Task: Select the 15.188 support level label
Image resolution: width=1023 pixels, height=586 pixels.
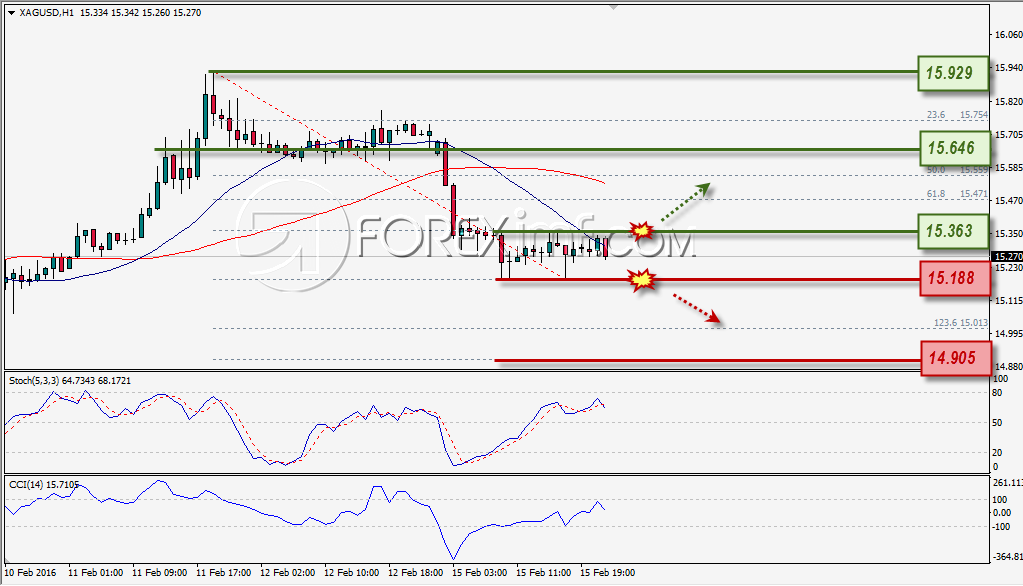Action: (955, 279)
